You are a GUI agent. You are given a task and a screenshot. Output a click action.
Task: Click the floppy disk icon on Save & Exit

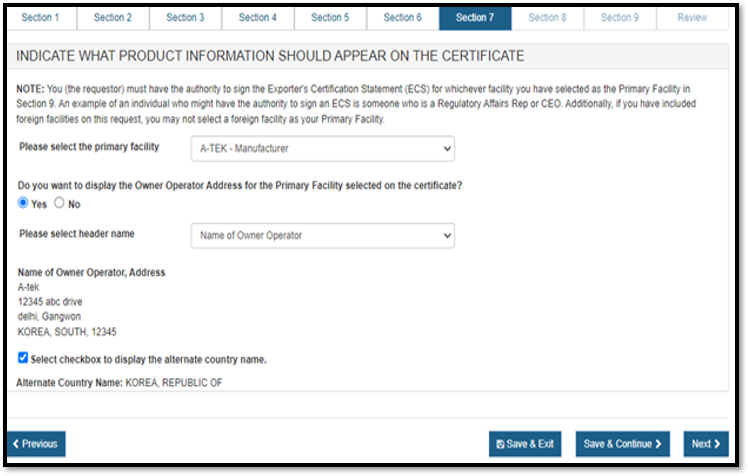pyautogui.click(x=500, y=445)
